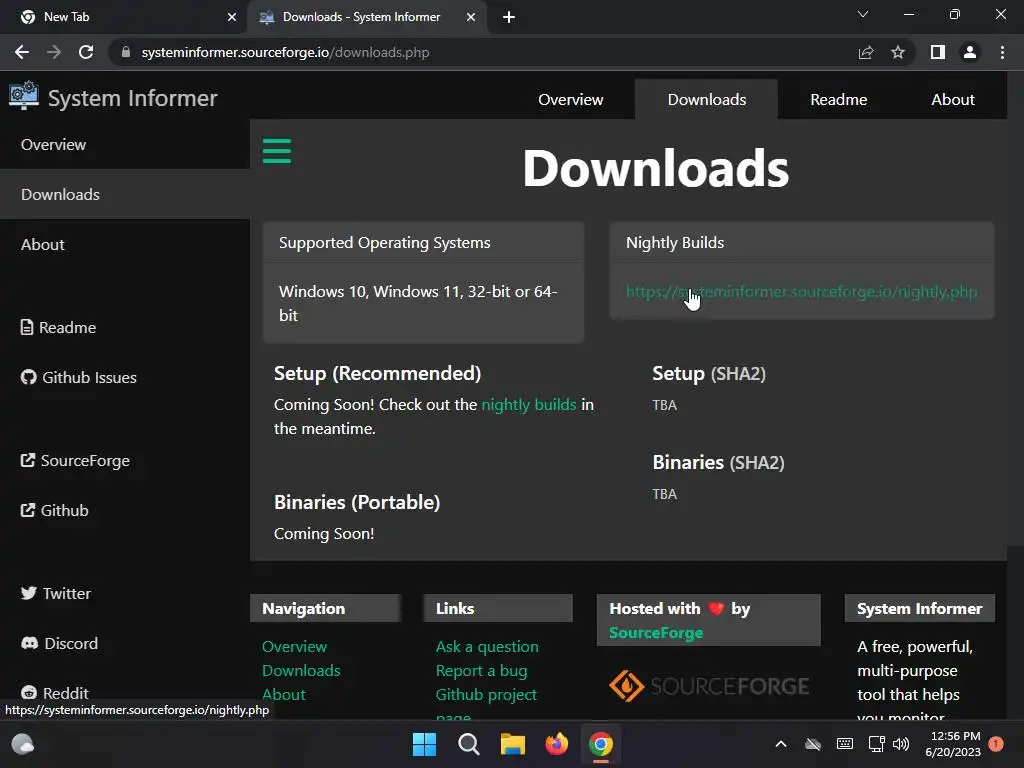
Task: Open File Explorer from the taskbar
Action: pos(513,744)
